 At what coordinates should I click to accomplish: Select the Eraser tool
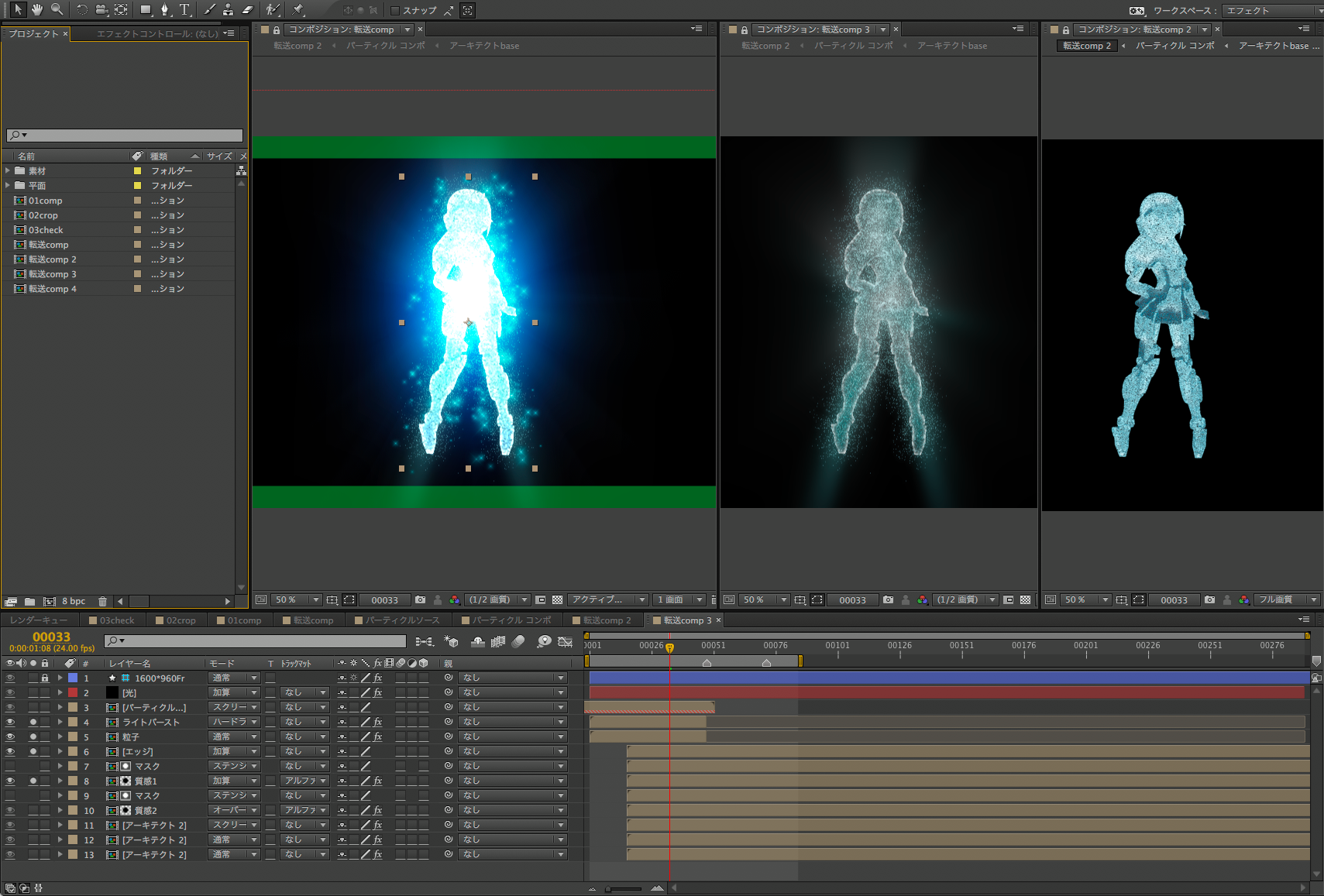(248, 9)
